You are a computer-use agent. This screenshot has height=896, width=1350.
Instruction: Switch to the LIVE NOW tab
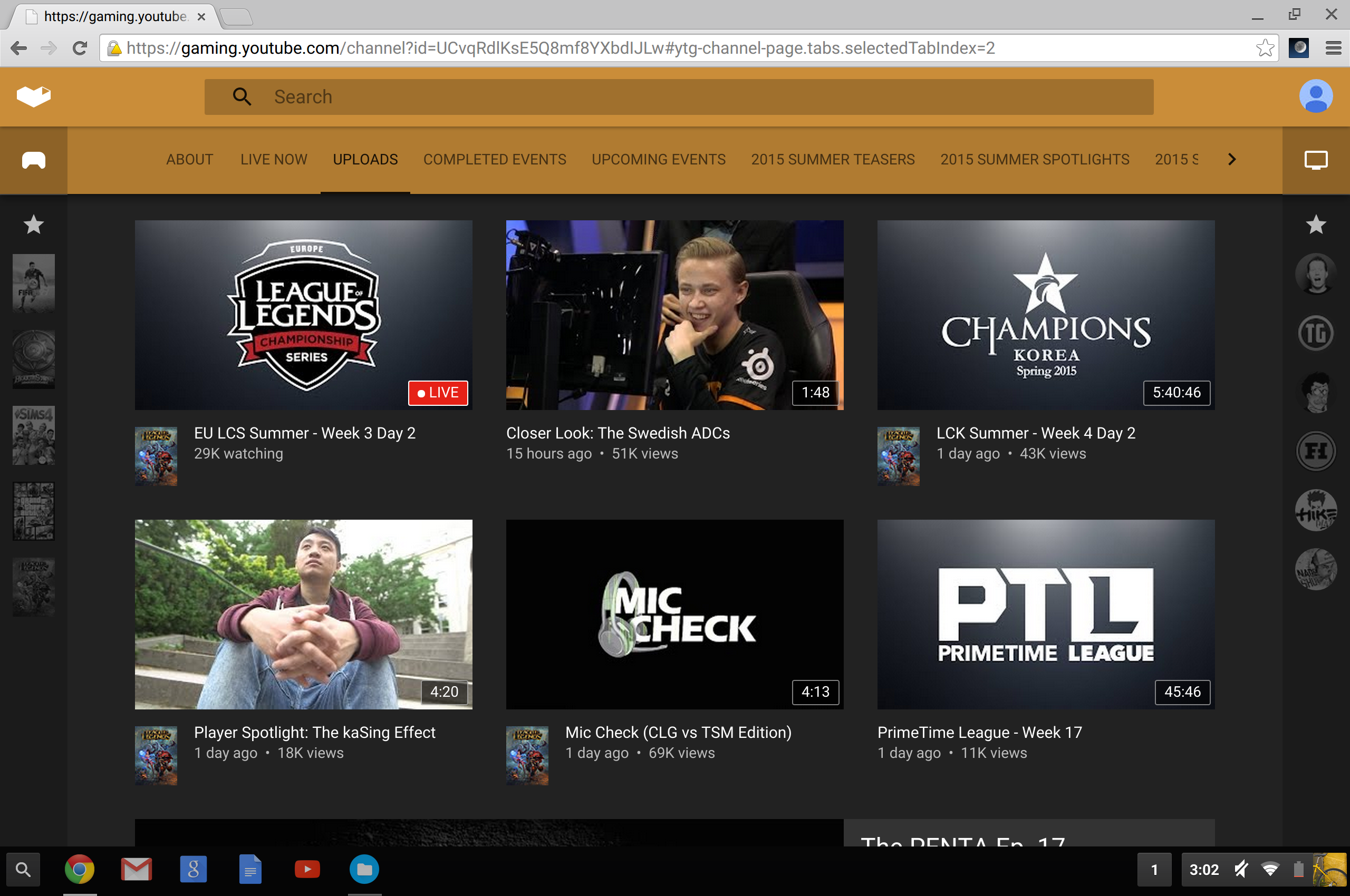(x=273, y=159)
